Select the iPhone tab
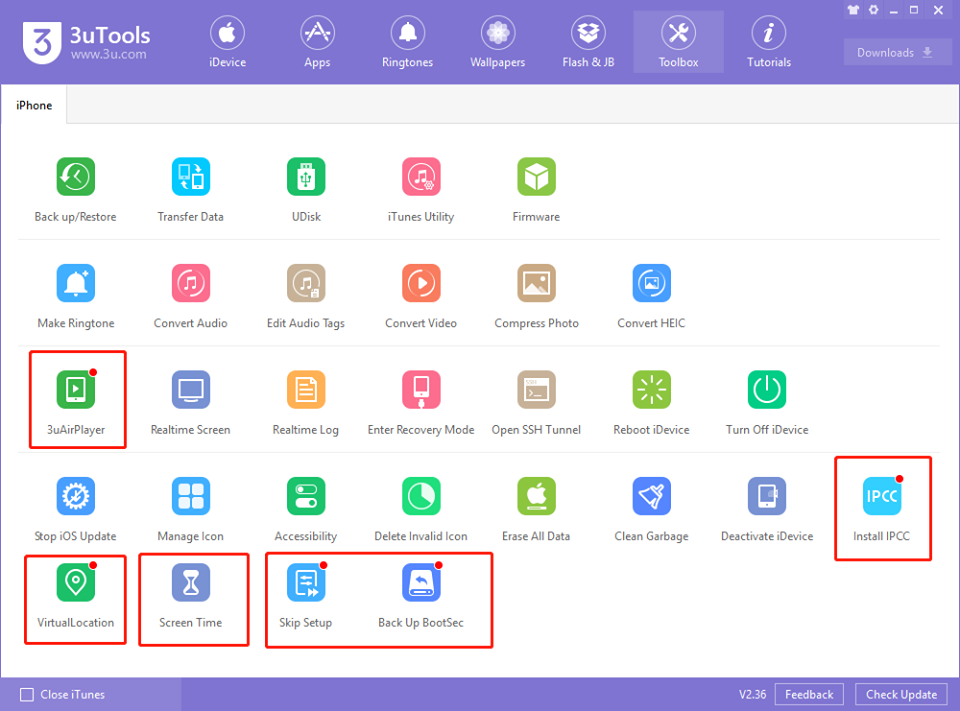Screen dimensions: 960x711 (x=34, y=105)
